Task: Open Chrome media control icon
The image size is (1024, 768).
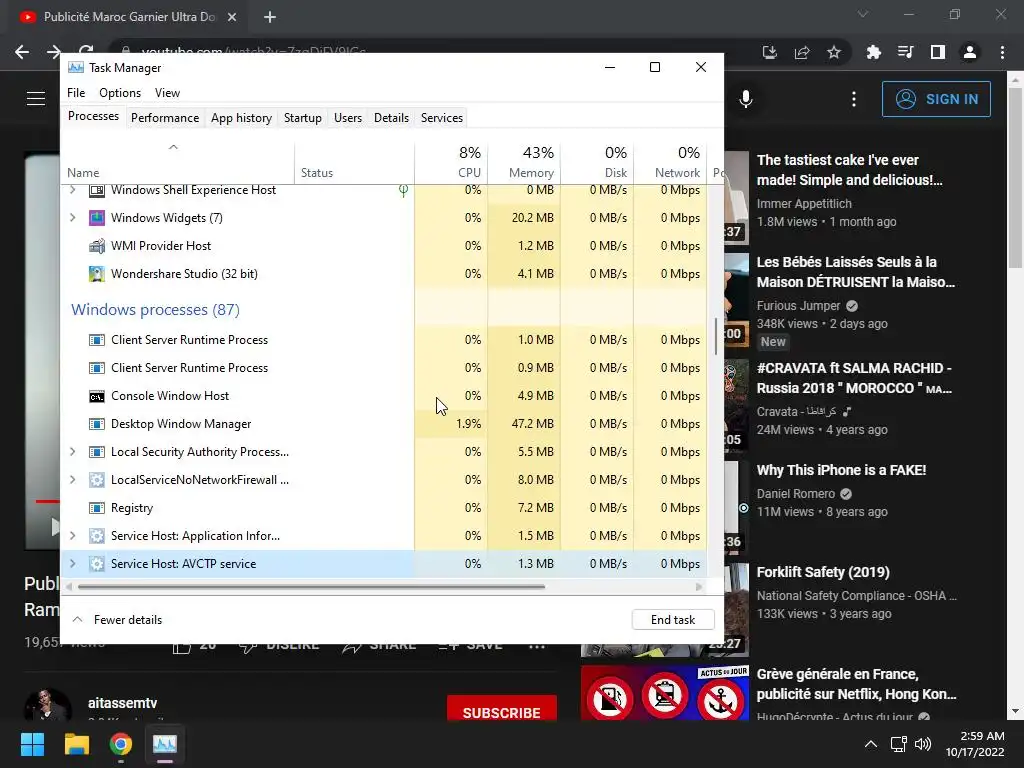Action: pos(905,52)
